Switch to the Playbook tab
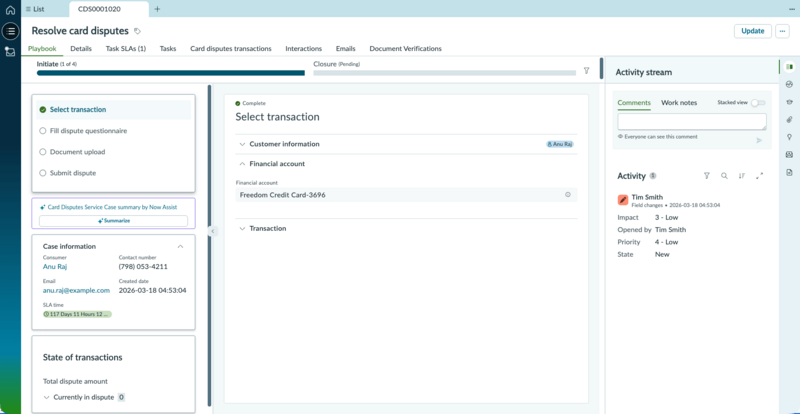Viewport: 800px width, 414px height. point(42,48)
